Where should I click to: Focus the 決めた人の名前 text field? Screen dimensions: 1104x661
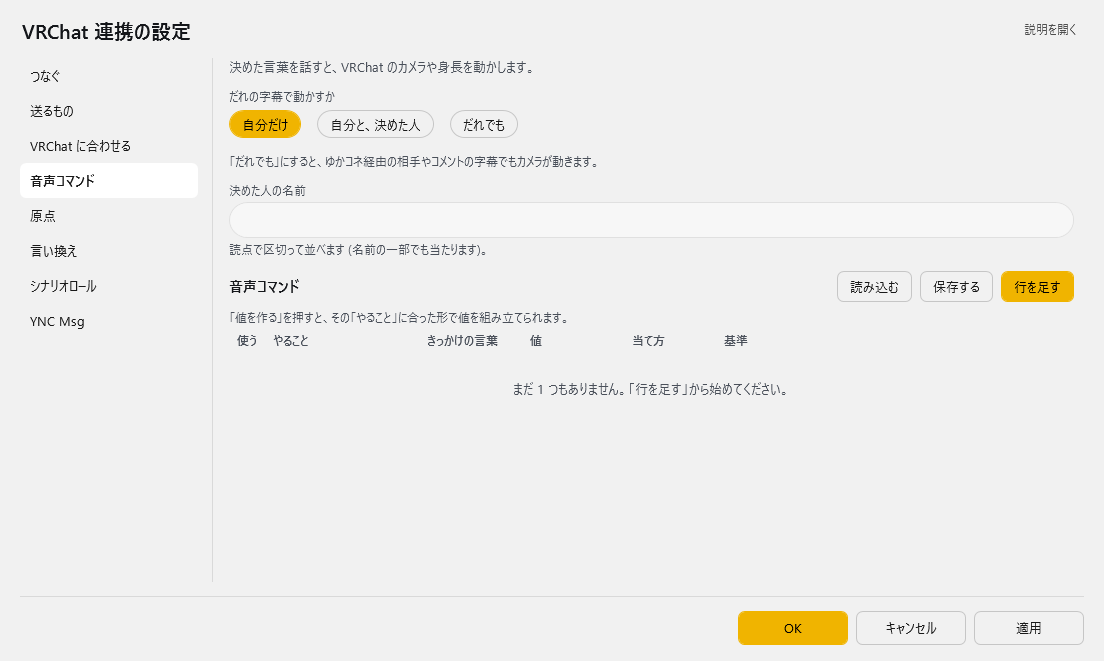click(651, 220)
